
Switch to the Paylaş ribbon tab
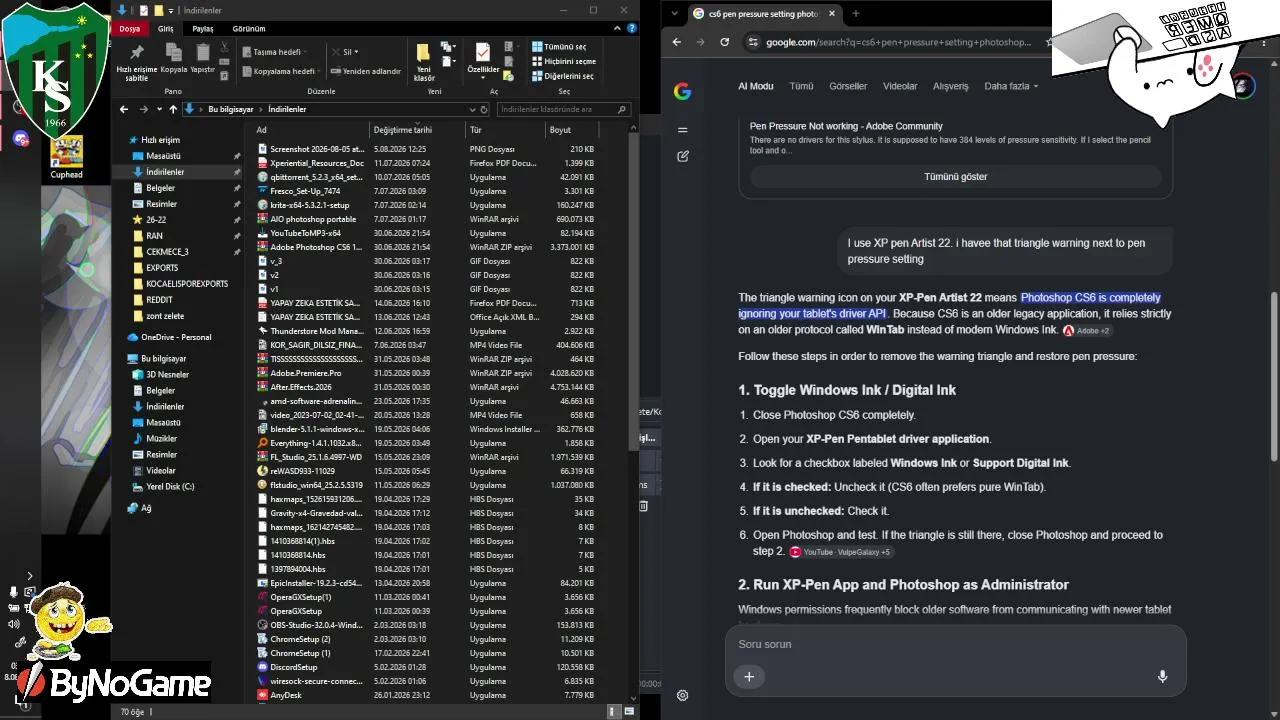(203, 29)
